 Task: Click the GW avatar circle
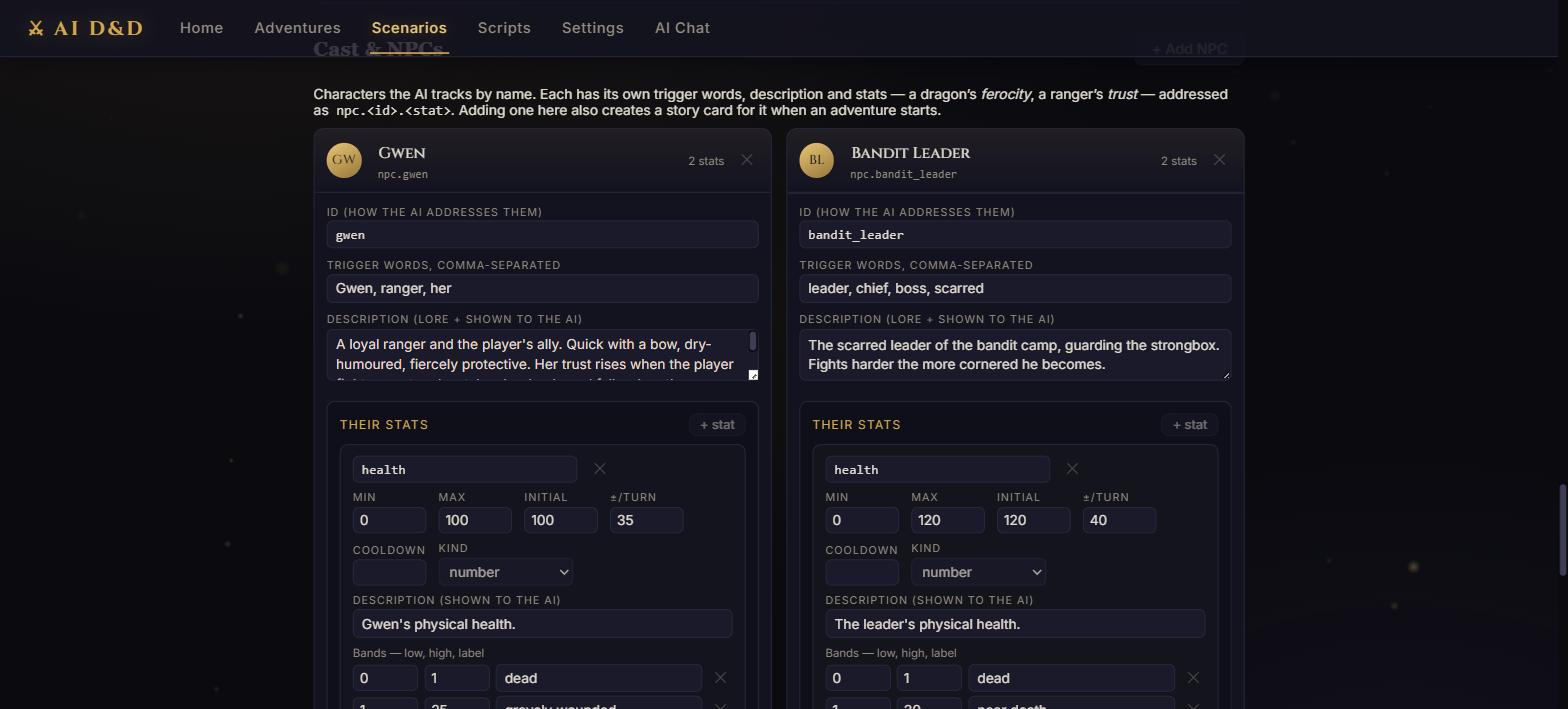[344, 160]
